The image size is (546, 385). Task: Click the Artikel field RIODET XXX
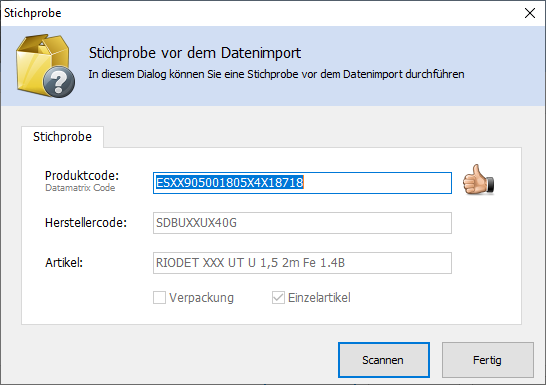302,263
